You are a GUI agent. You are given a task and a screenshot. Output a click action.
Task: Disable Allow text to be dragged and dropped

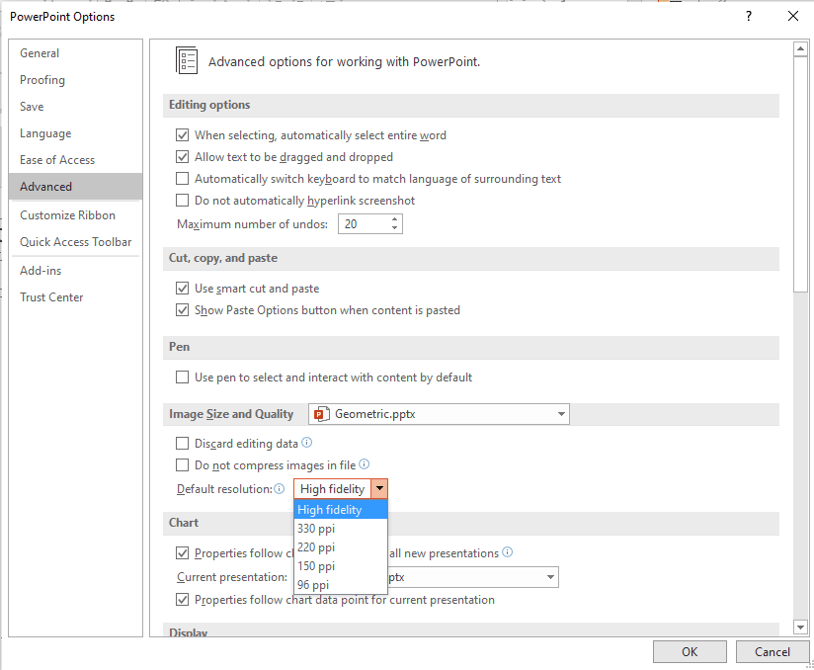click(x=183, y=157)
